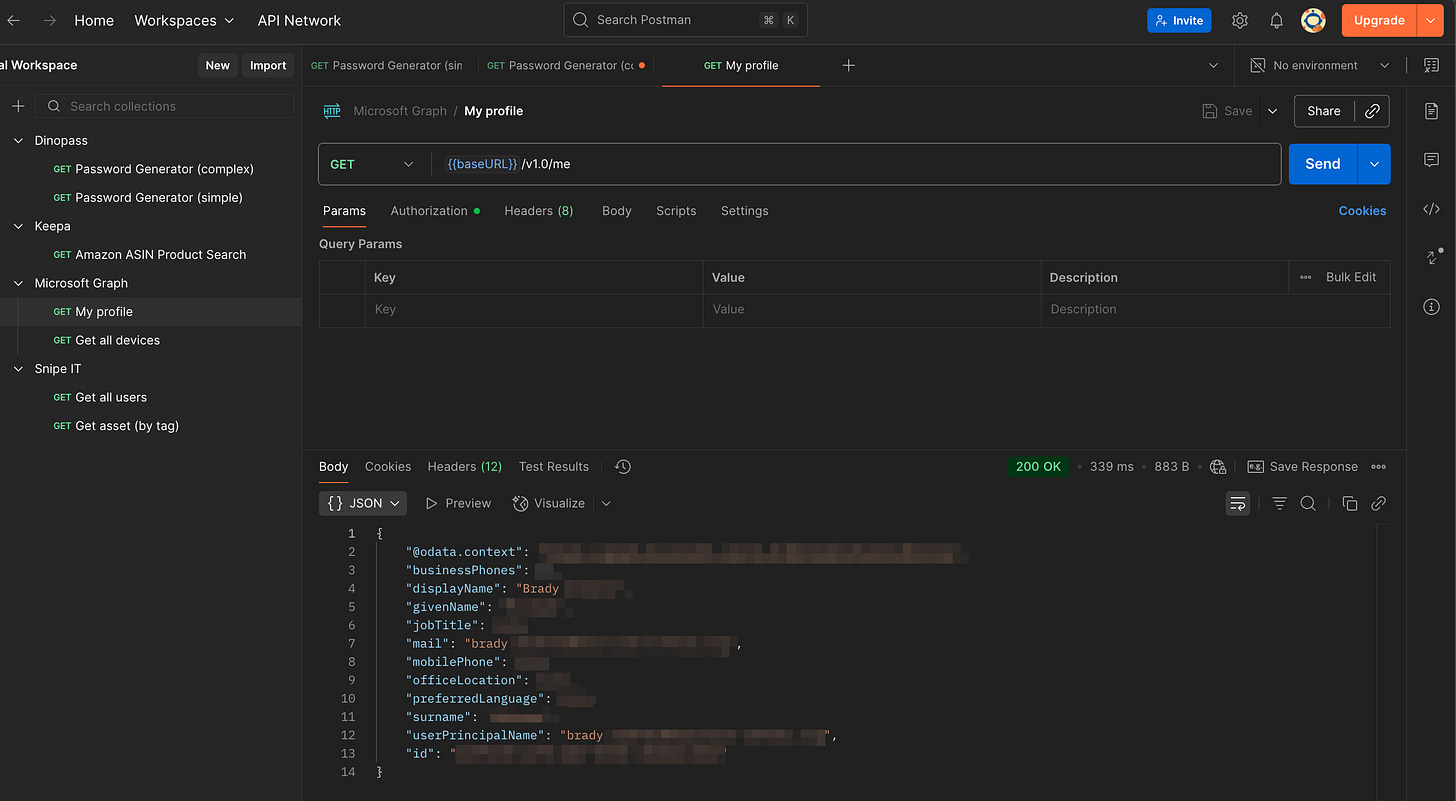Open the response Cookies tab
This screenshot has height=801, width=1456.
pos(388,467)
